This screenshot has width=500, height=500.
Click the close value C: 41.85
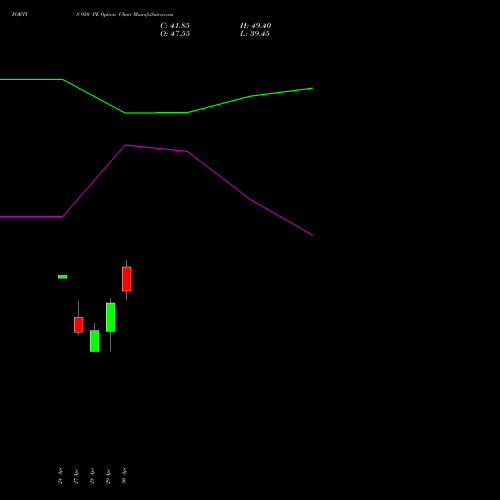tap(175, 26)
